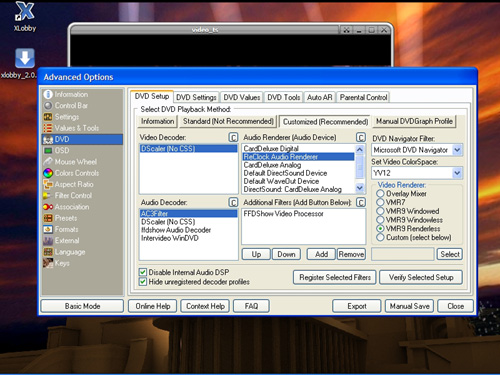
Task: Toggle Disable Internal Audio DSP checkbox
Action: [x=143, y=272]
